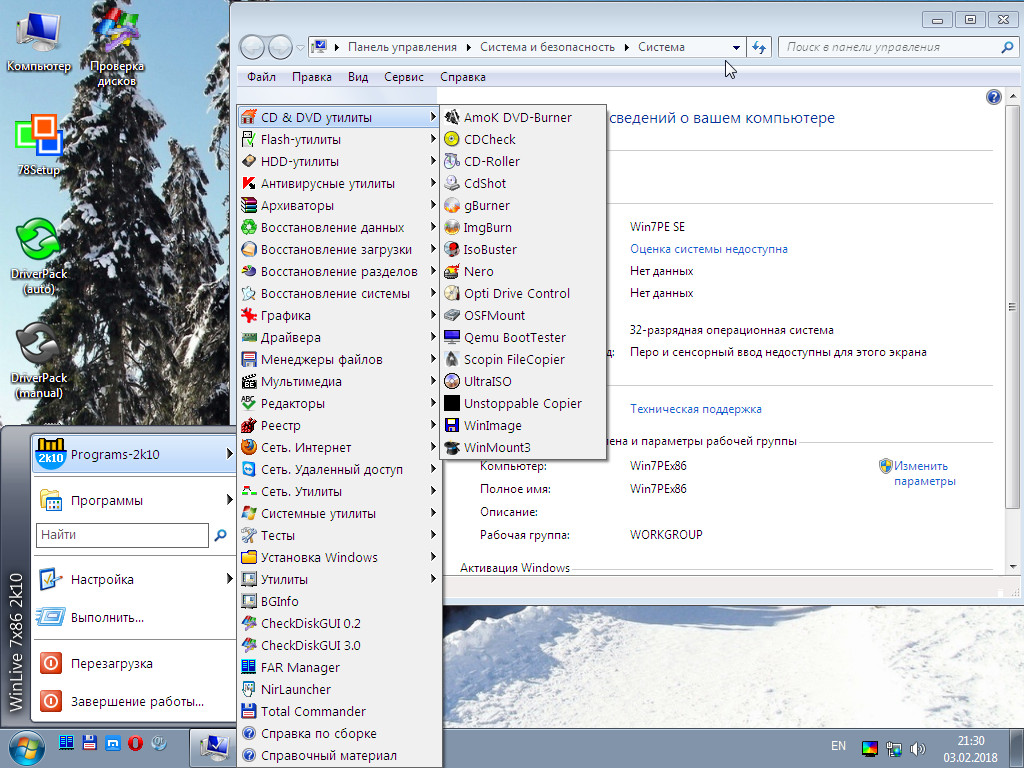1024x768 pixels.
Task: Click the control panel help question mark icon
Action: (x=993, y=97)
